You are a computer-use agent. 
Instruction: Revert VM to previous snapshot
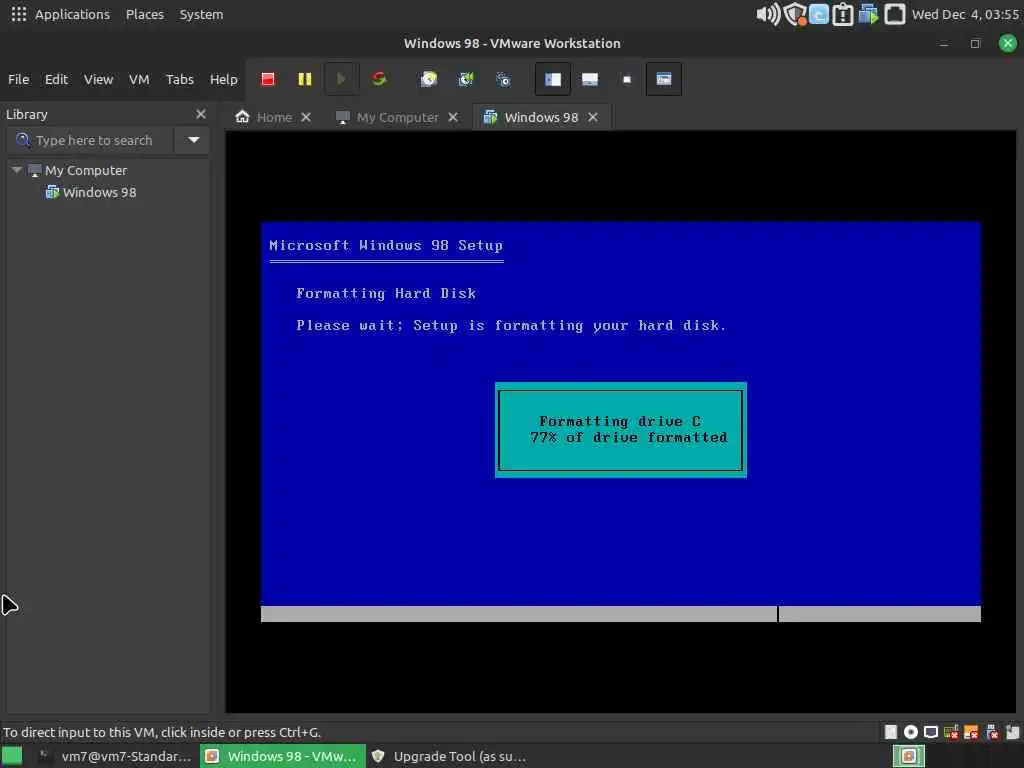[466, 79]
